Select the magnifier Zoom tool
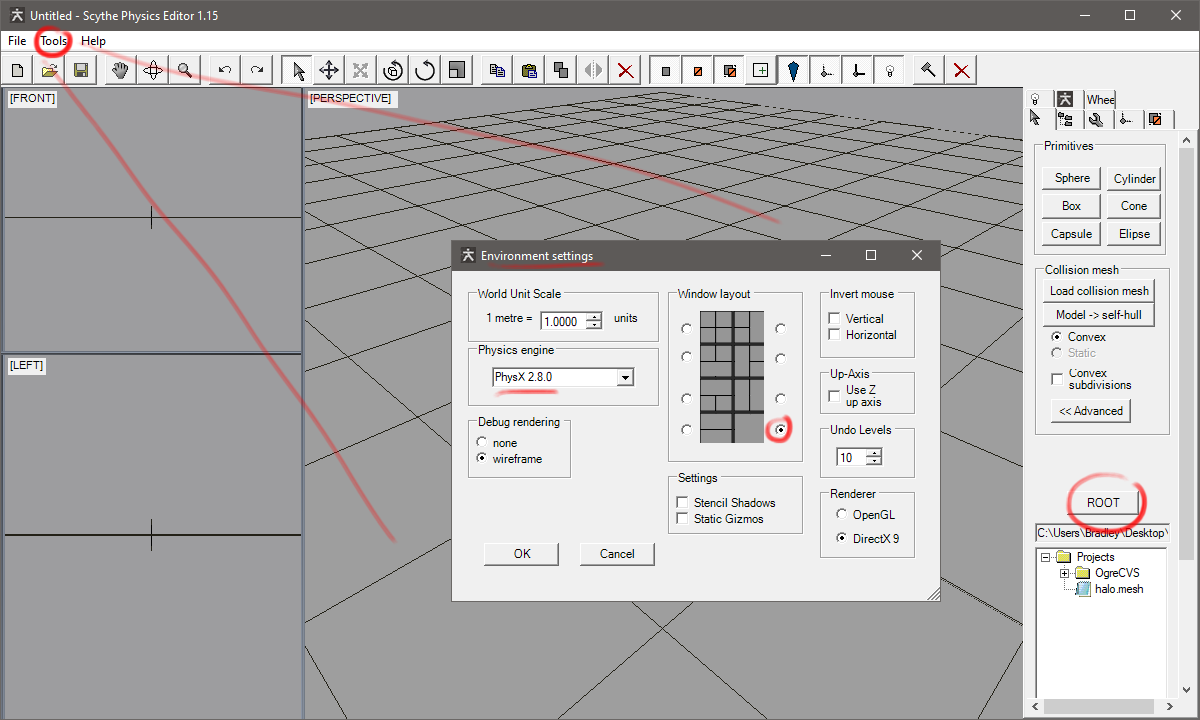The width and height of the screenshot is (1200, 720). click(x=184, y=70)
